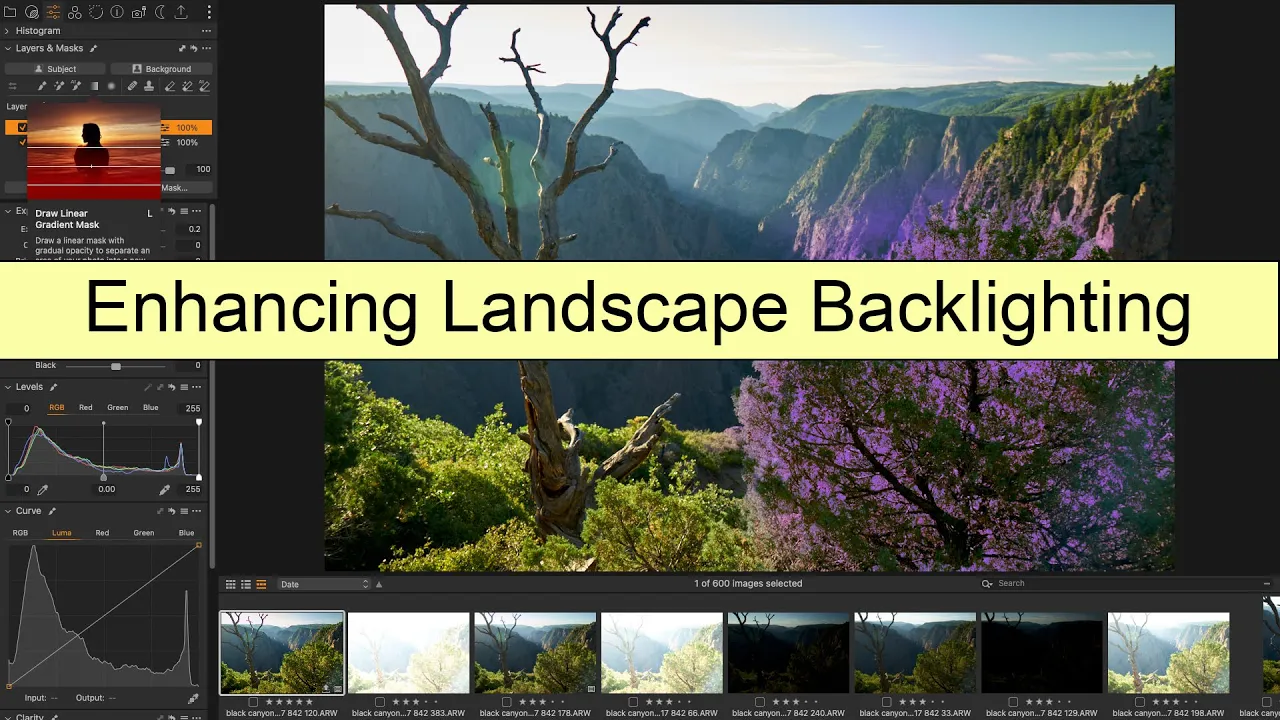Open the Export upload-arrow tool tab
Screen dimensions: 1280x720
(x=181, y=12)
